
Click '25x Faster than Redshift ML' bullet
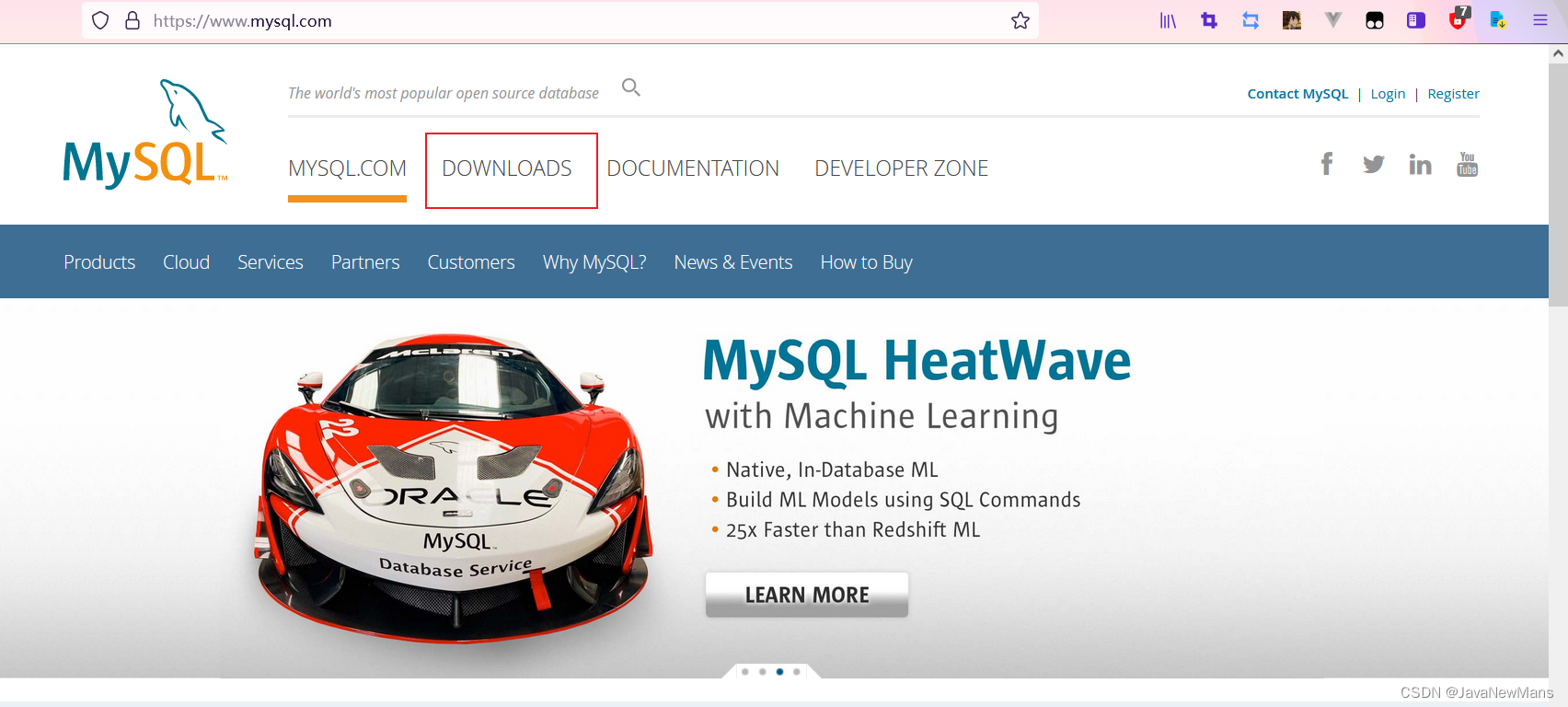853,530
